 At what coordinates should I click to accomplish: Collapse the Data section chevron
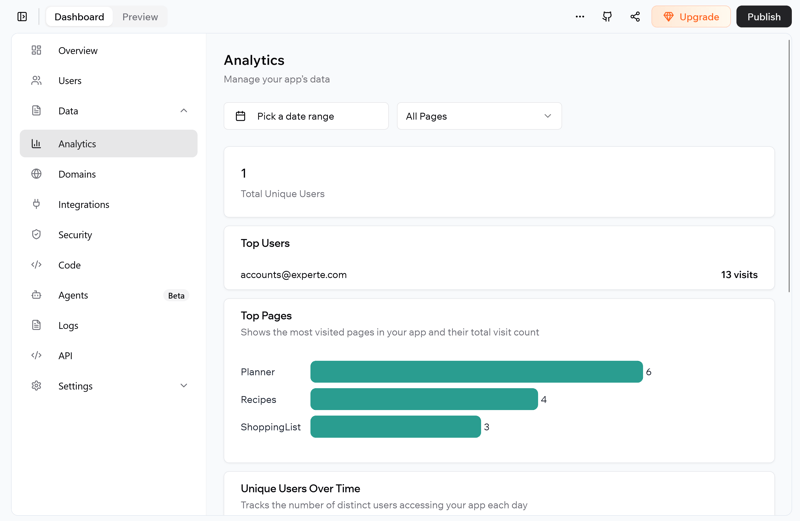coord(184,111)
